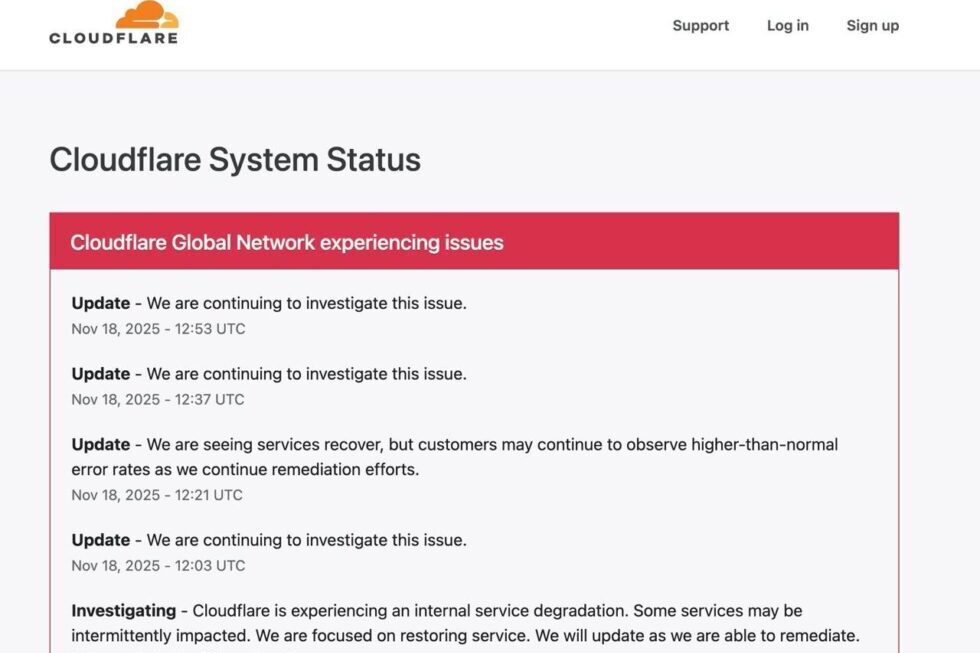980x653 pixels.
Task: Click the 'internal service degradation' message text
Action: [496, 610]
